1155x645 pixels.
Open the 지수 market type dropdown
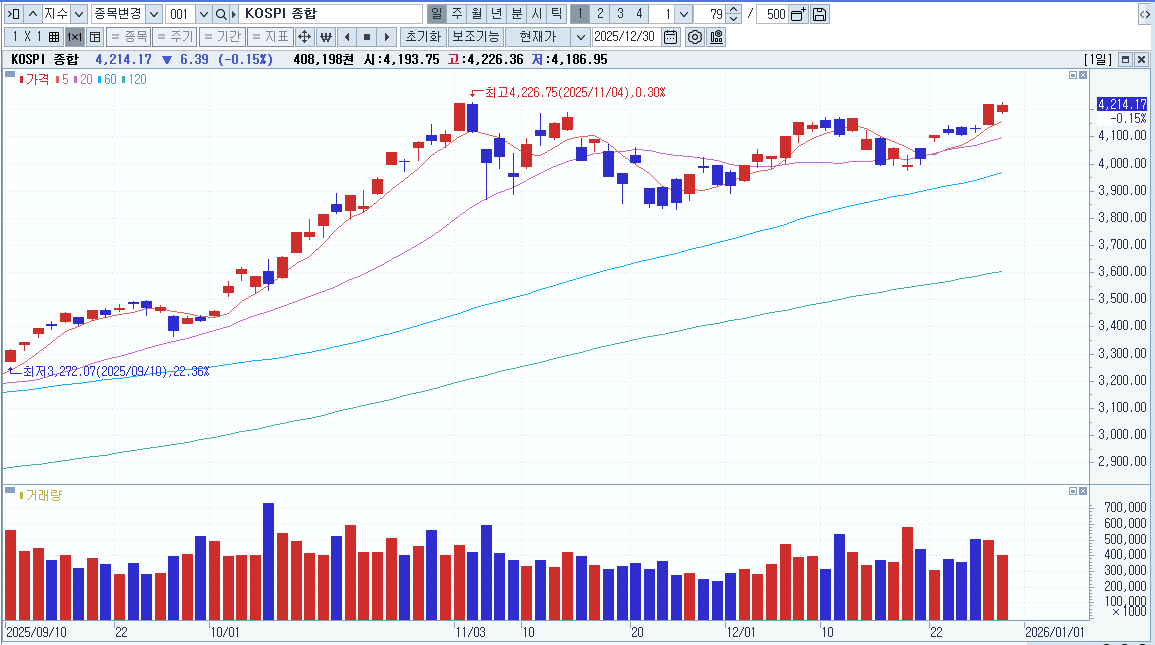(79, 14)
